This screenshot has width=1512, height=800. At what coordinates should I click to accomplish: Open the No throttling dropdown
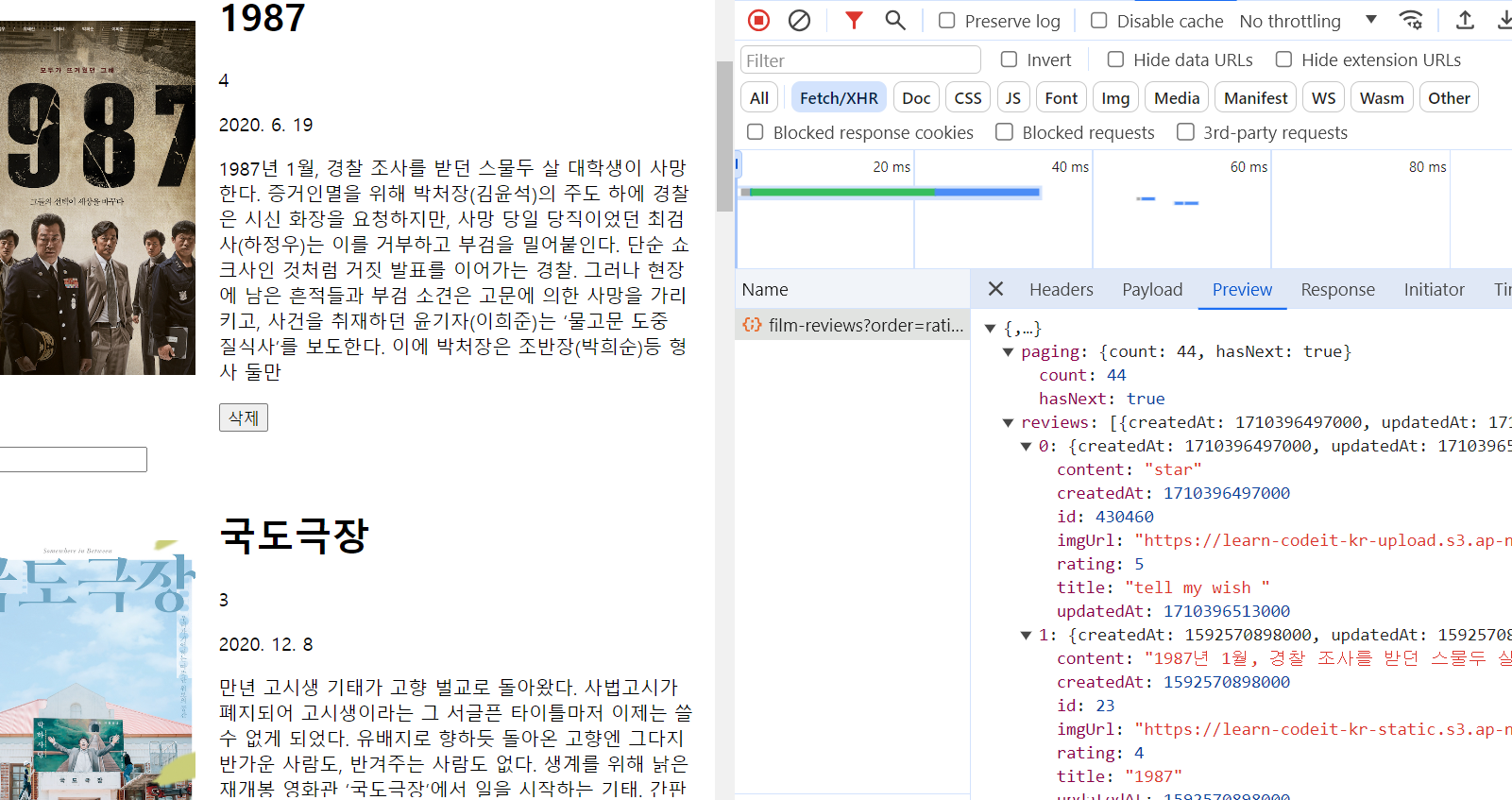pyautogui.click(x=1308, y=21)
